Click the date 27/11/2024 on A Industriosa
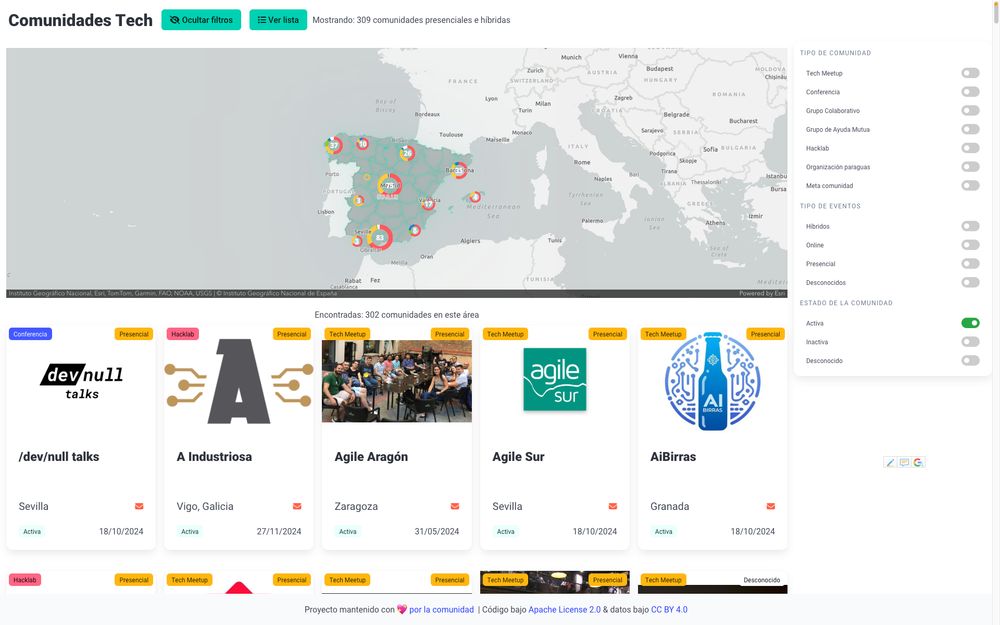 click(x=279, y=531)
